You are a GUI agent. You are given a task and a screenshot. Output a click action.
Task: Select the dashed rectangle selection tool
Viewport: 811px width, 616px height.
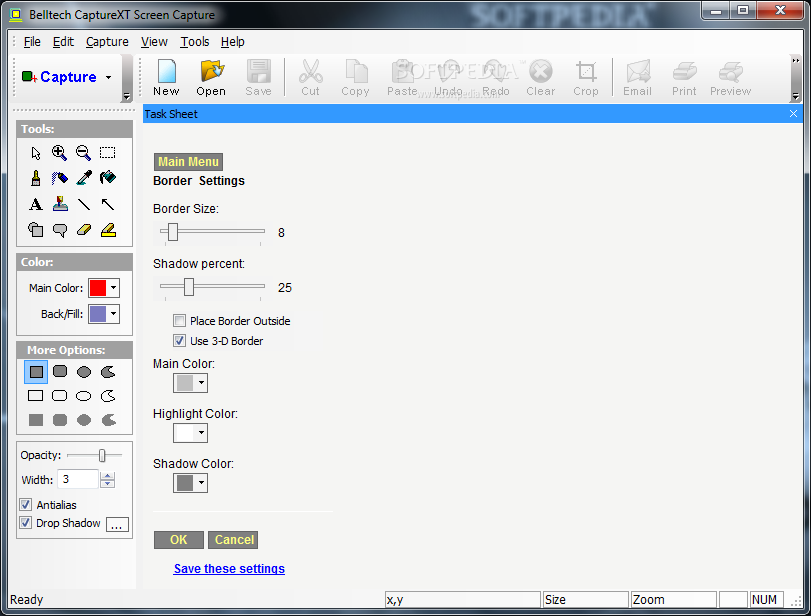click(x=108, y=153)
